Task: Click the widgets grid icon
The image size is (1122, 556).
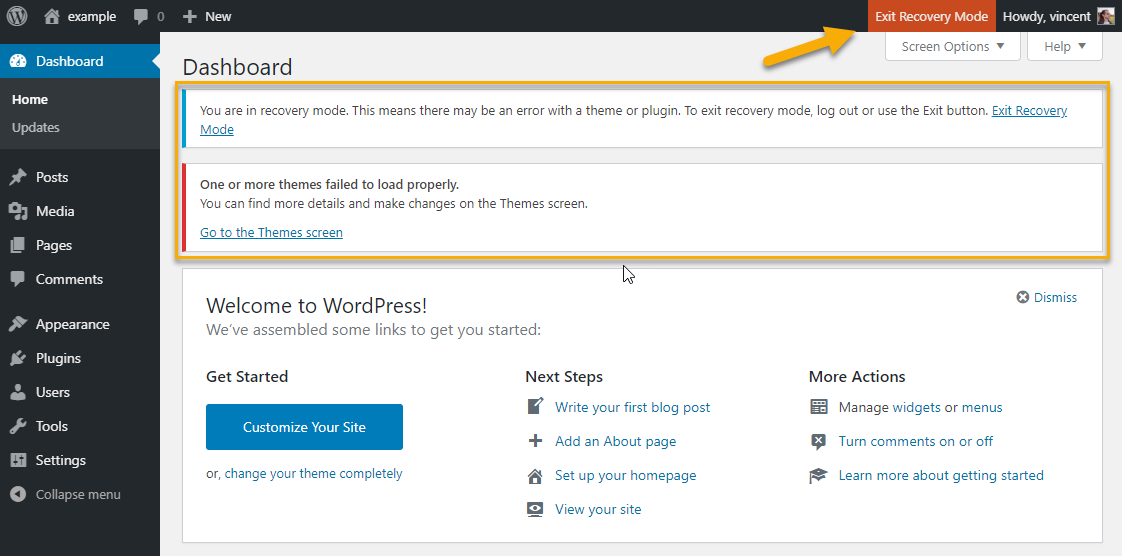Action: point(819,407)
